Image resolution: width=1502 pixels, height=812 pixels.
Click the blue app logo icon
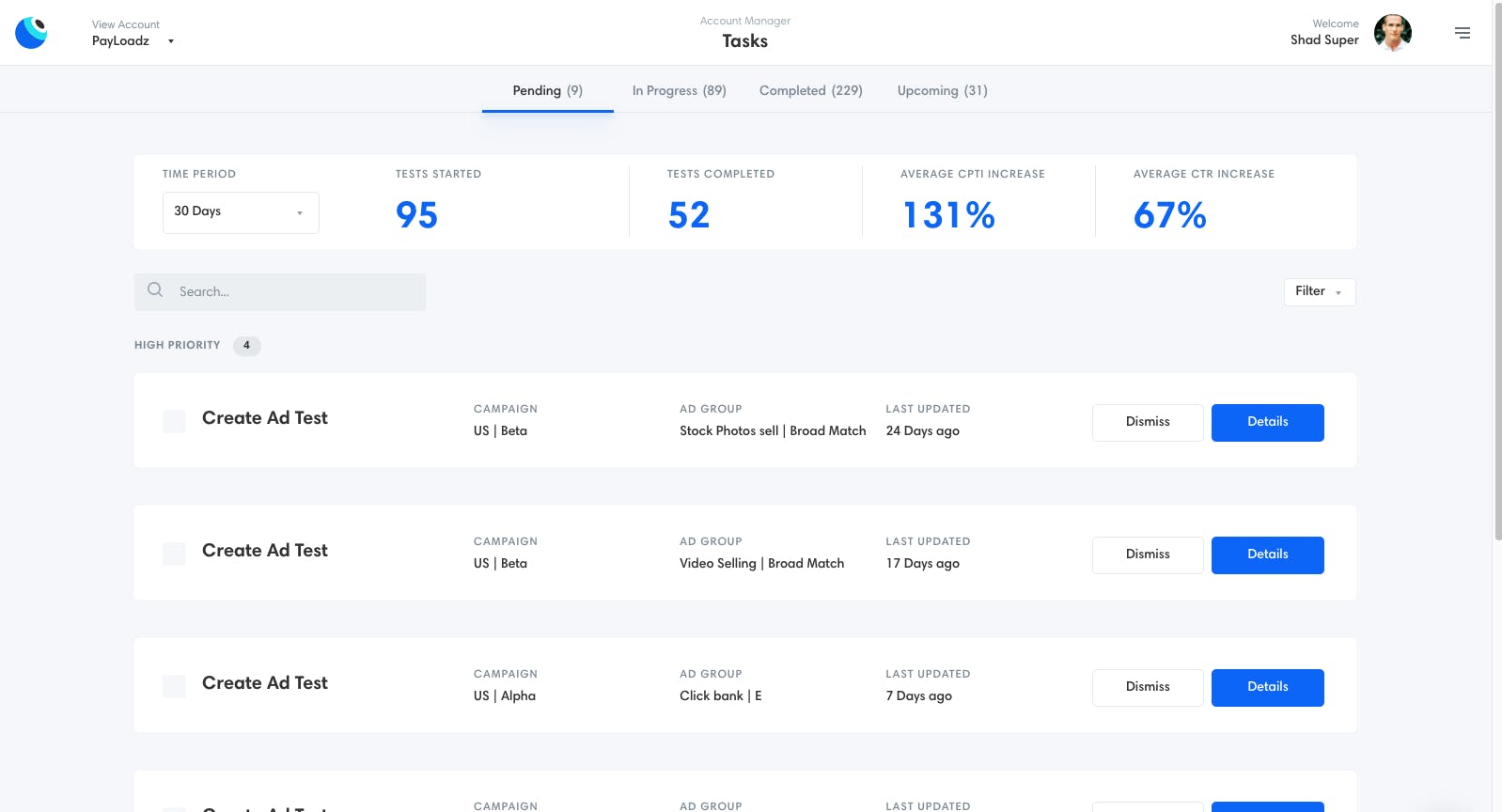31,33
